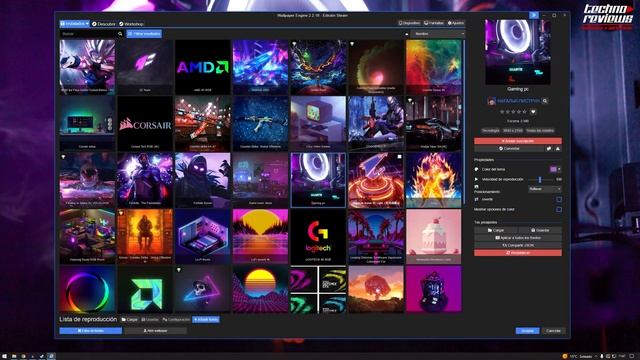Click the Guardar preset button
The width and height of the screenshot is (640, 360).
540,230
